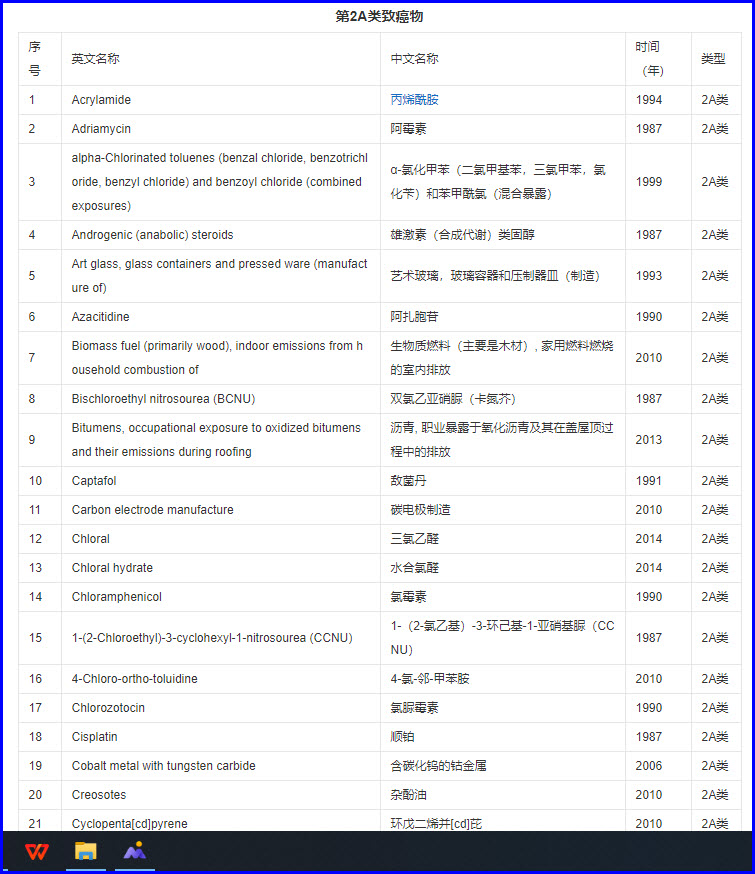Select the Acrylamide cell
The image size is (755, 874).
pos(101,100)
